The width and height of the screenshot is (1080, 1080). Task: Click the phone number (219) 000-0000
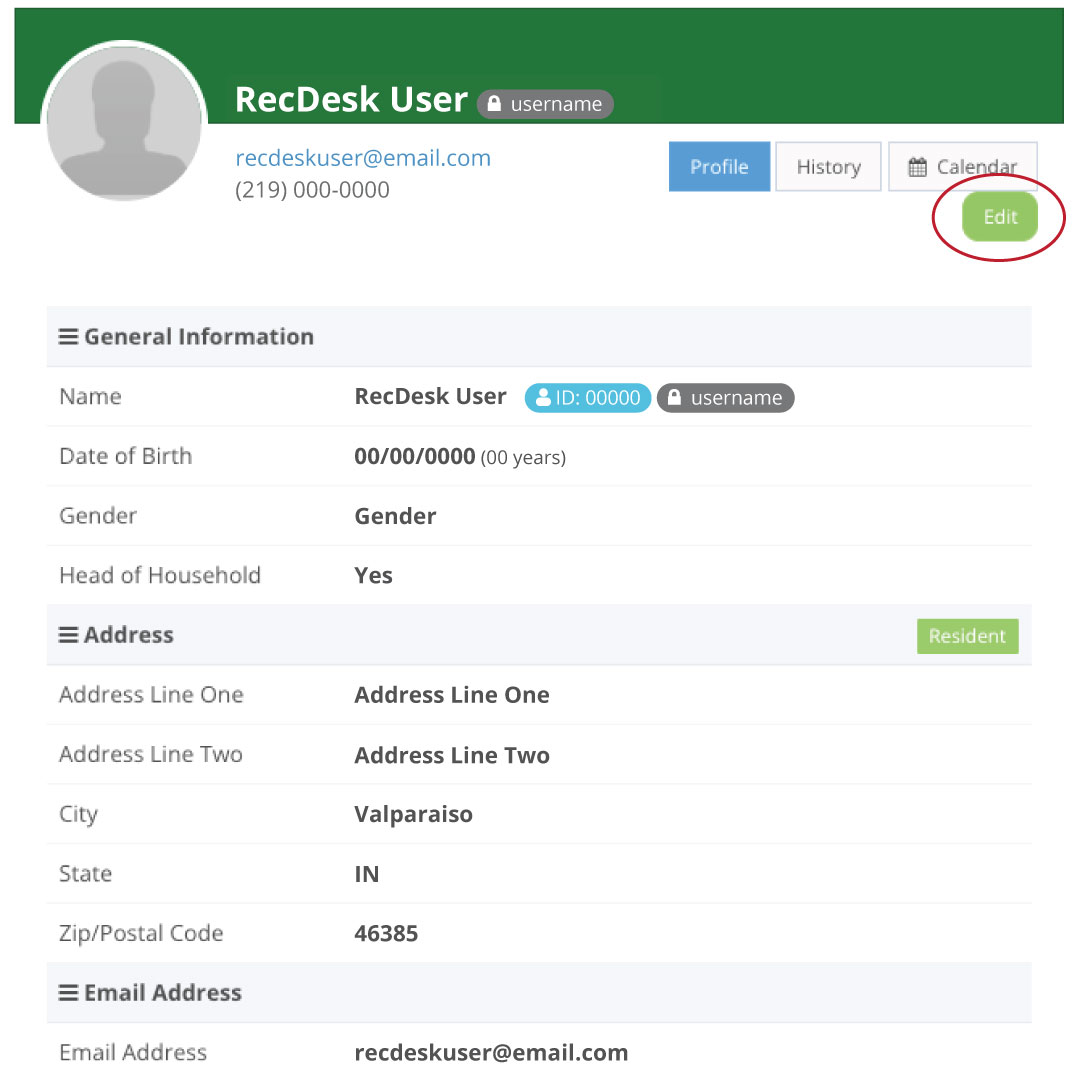point(312,190)
